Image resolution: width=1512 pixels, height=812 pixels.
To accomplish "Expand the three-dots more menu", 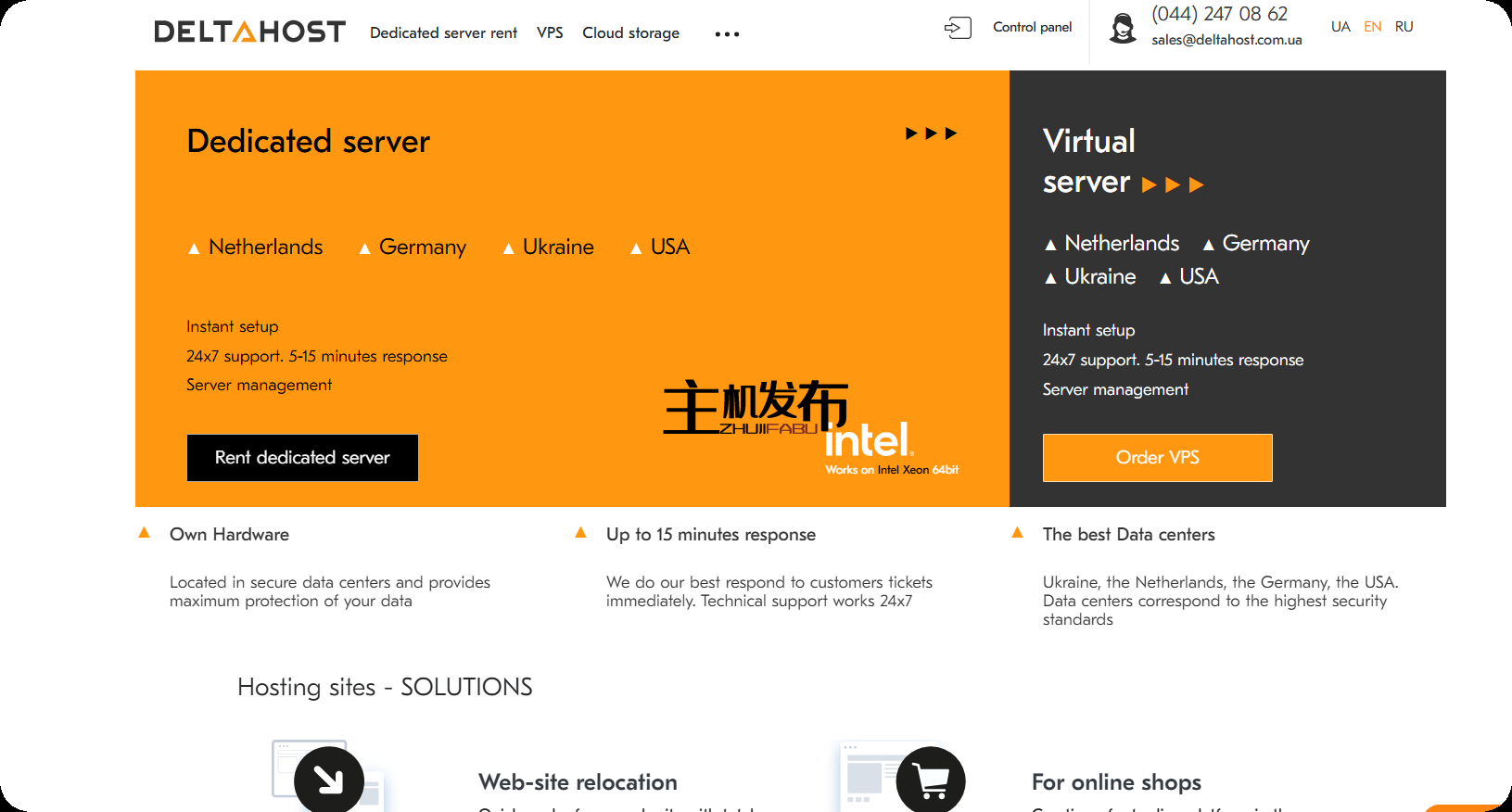I will [x=727, y=34].
